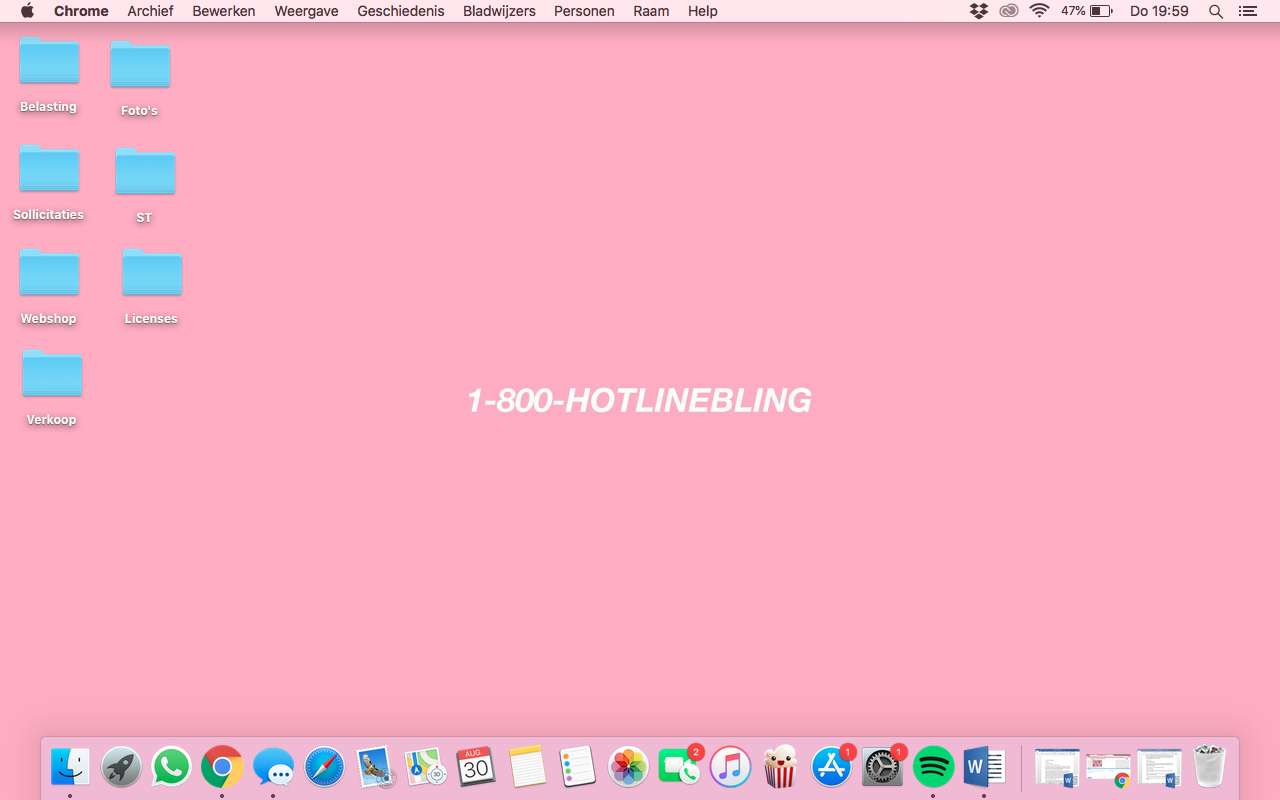This screenshot has width=1280, height=800.
Task: Open the yellow Notes app in Dock
Action: (527, 767)
